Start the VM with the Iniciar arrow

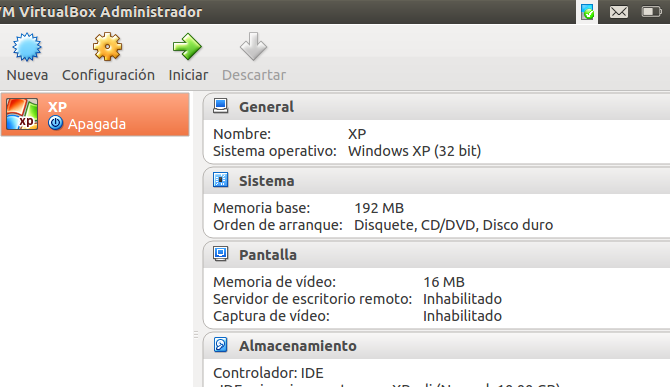pos(187,47)
